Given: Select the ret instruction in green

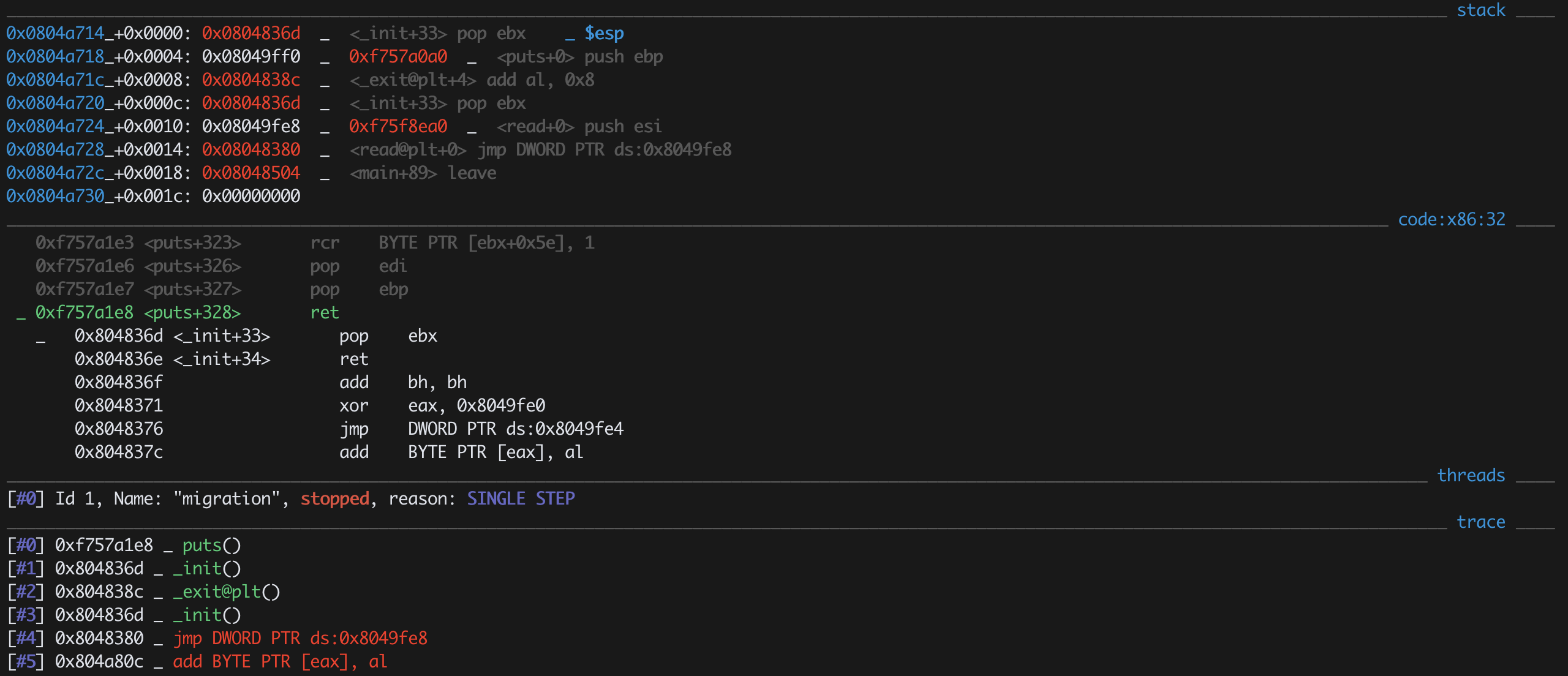Looking at the screenshot, I should click(x=325, y=312).
